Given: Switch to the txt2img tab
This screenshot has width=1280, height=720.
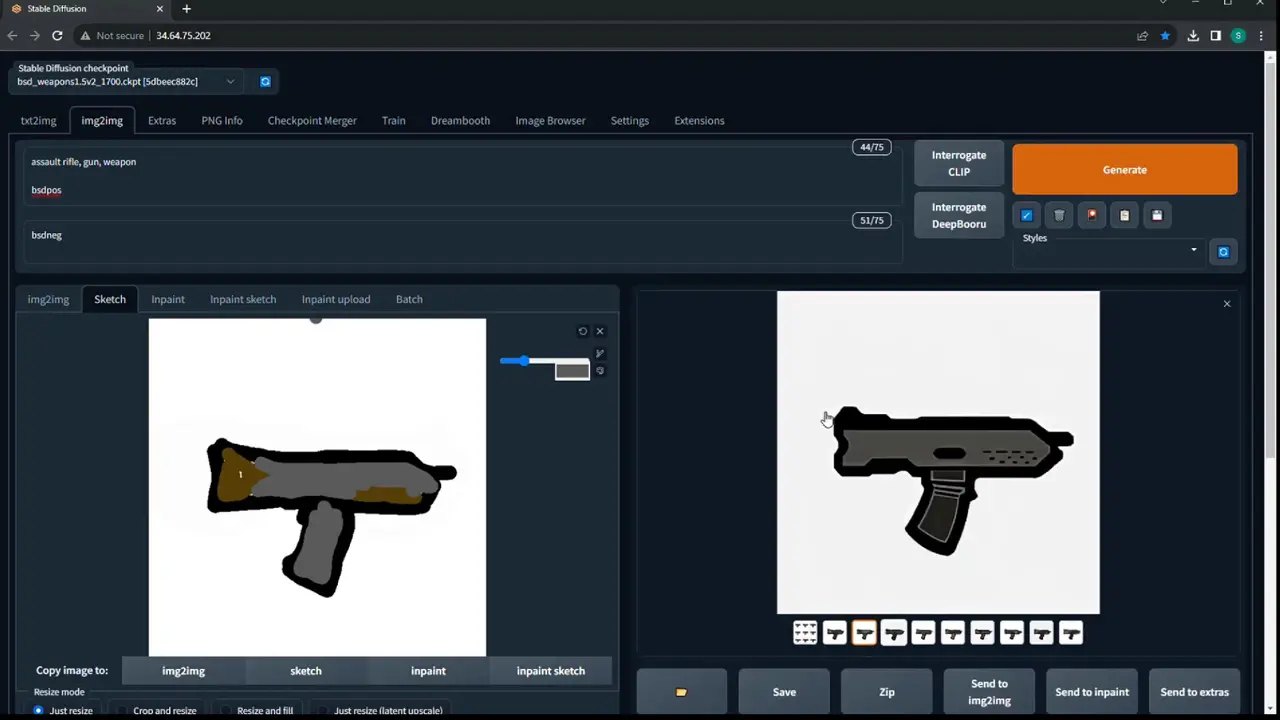Looking at the screenshot, I should coord(38,120).
